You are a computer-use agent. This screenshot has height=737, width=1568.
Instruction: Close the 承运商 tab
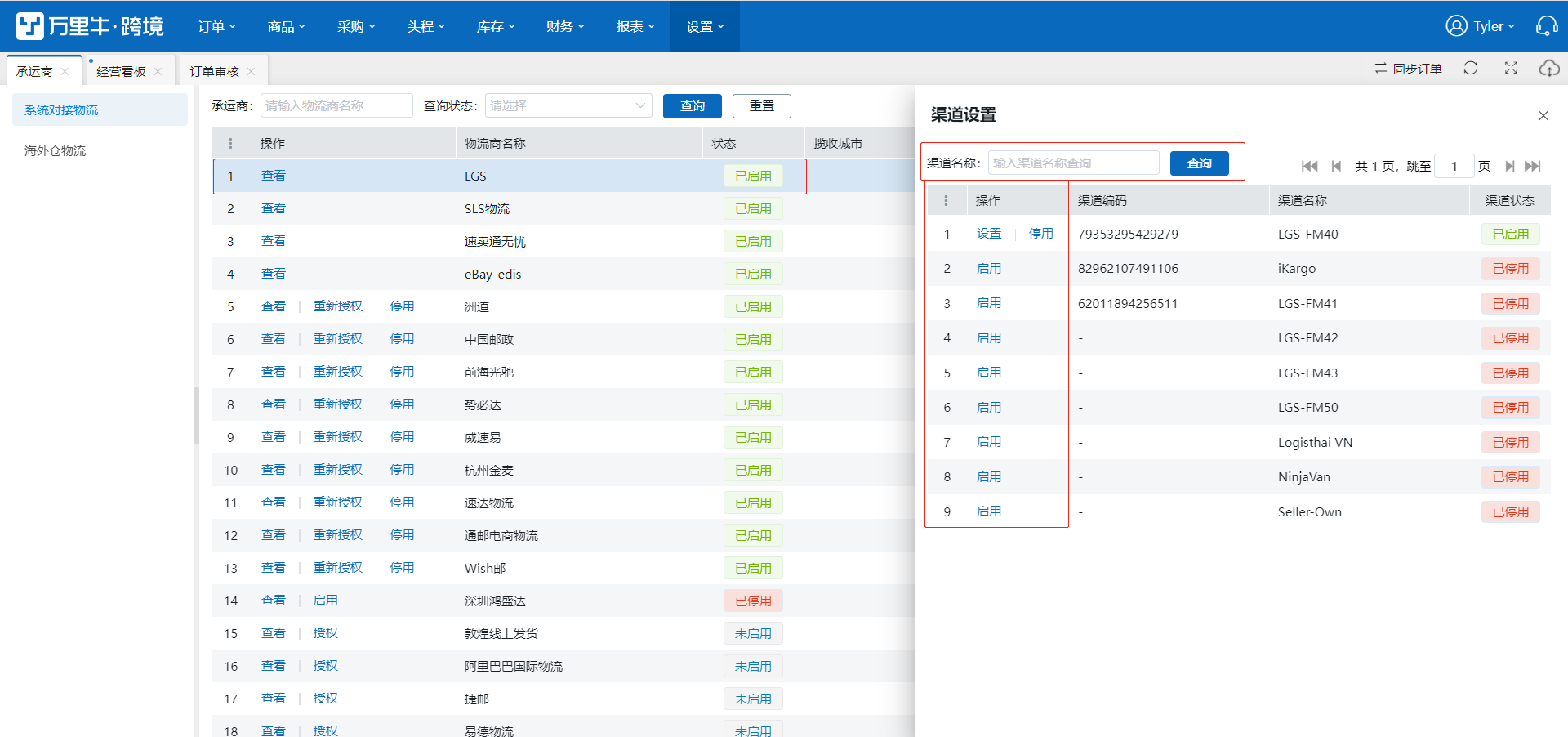(x=65, y=72)
